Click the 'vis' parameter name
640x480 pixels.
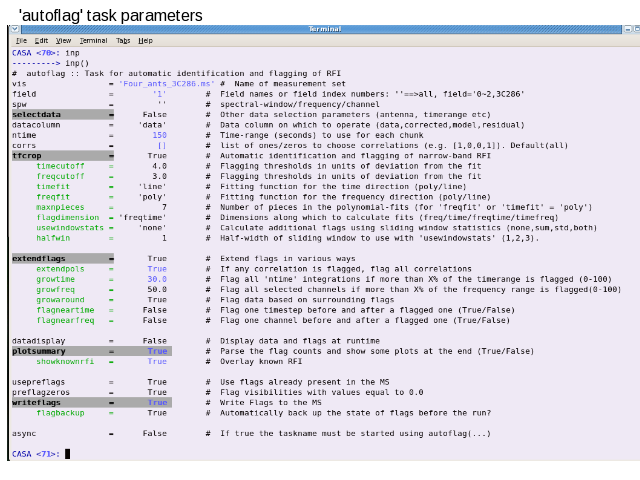[x=19, y=84]
